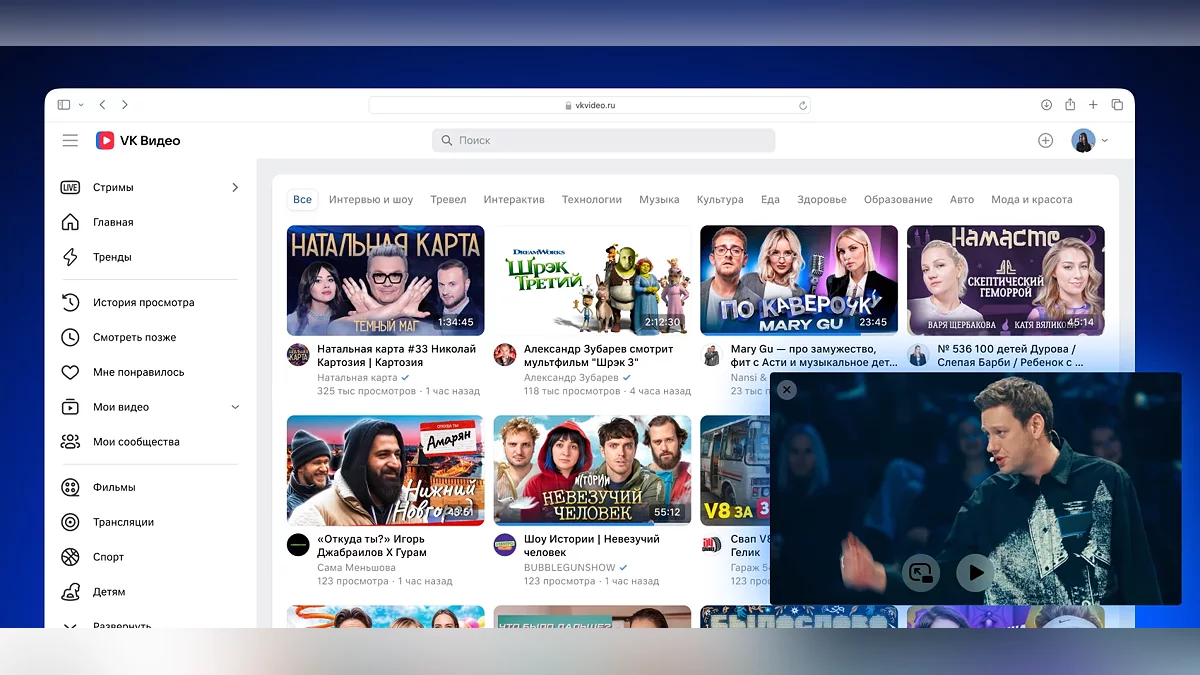Open the Намасте video thumbnail
1200x675 pixels.
tap(1006, 280)
